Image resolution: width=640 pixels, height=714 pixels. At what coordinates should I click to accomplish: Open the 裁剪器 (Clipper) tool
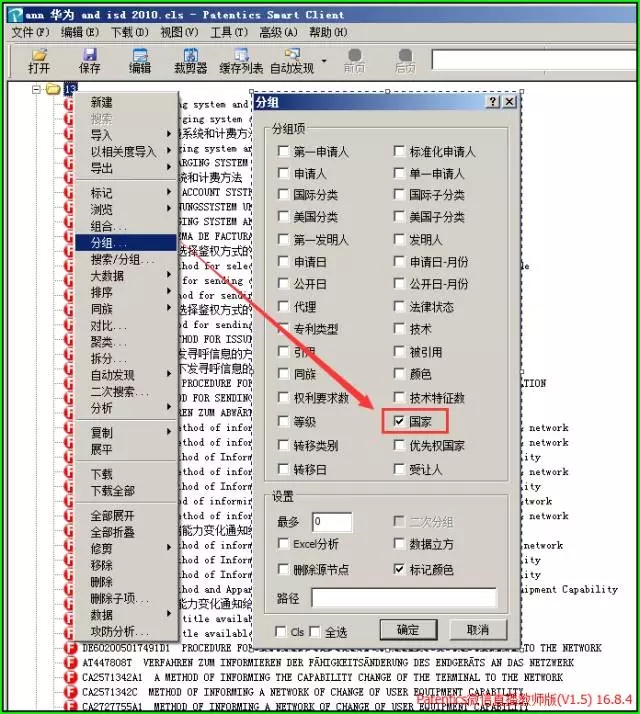(190, 60)
